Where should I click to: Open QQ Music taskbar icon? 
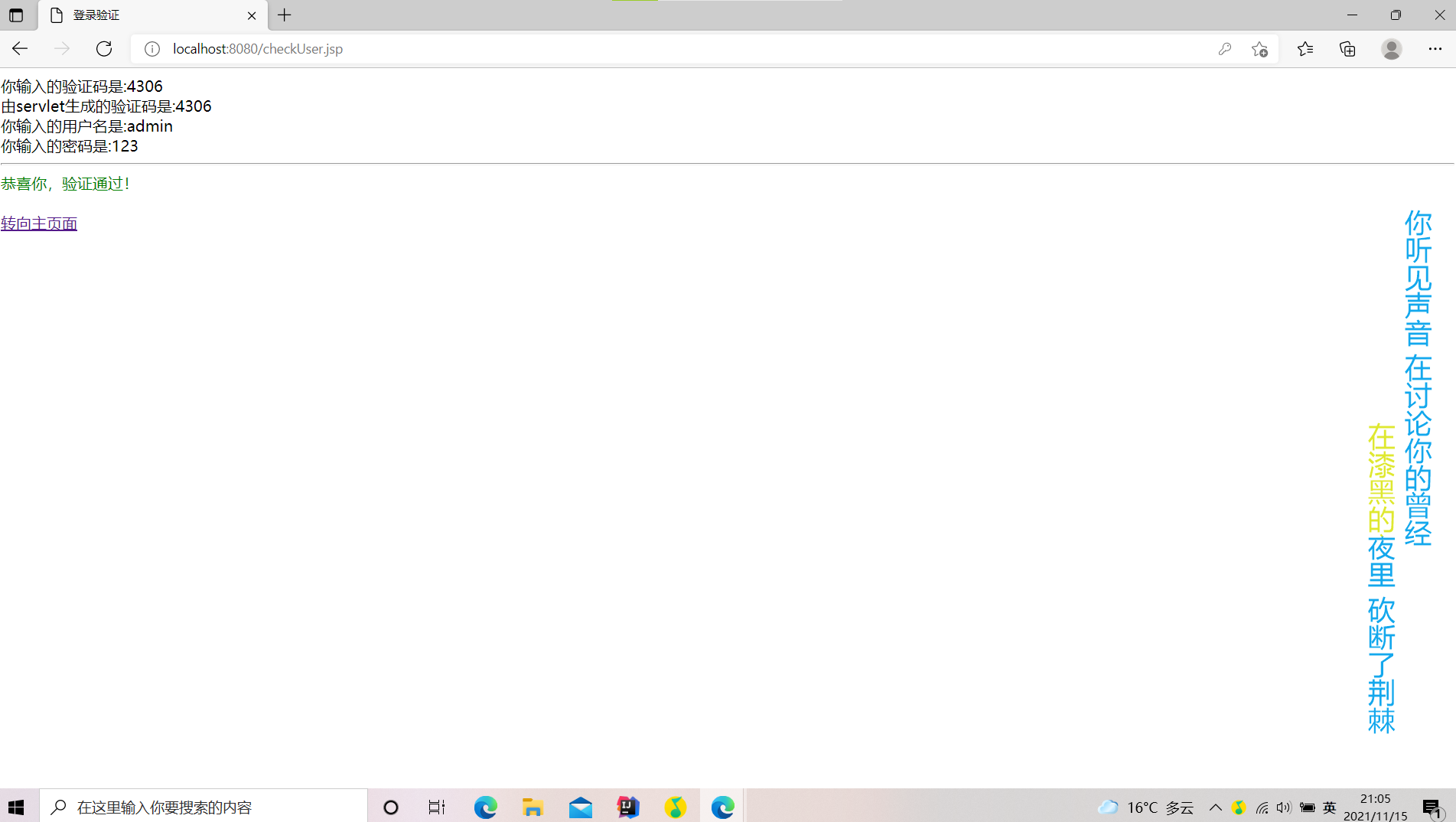pyautogui.click(x=676, y=807)
